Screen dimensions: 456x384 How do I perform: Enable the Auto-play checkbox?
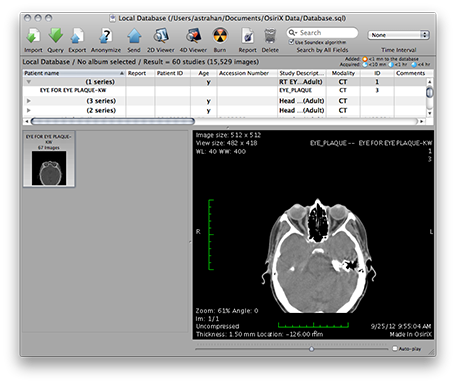pos(395,348)
